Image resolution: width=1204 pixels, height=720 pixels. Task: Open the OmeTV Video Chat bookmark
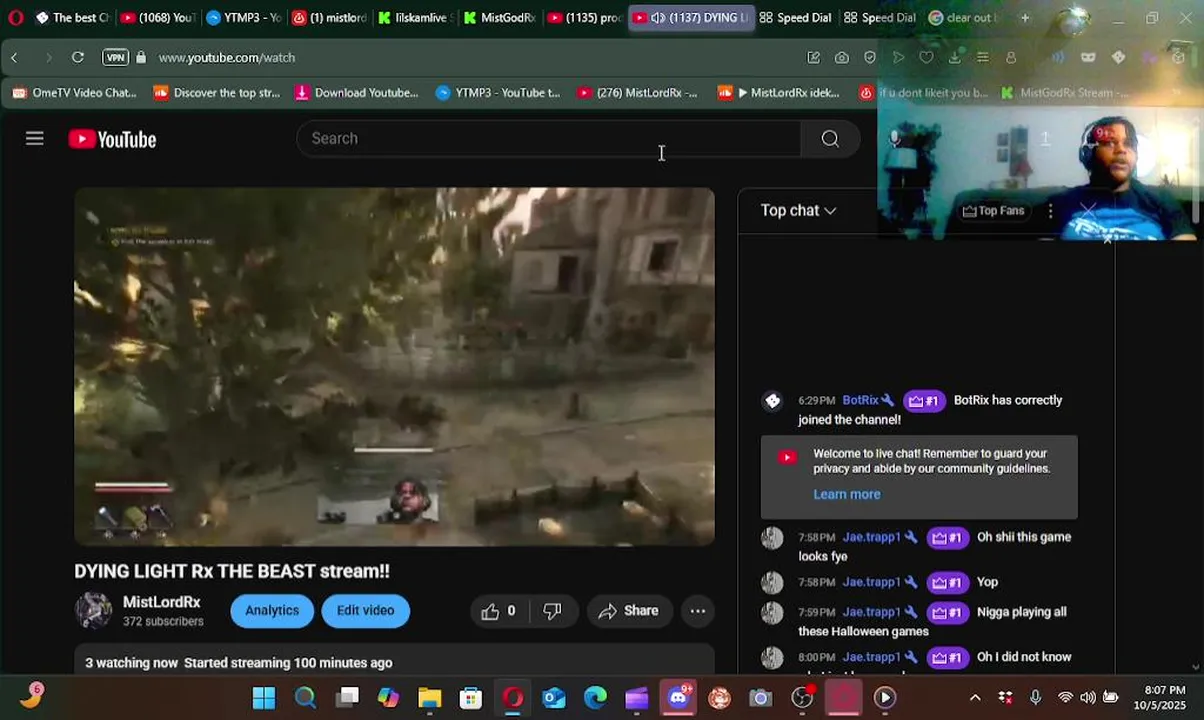click(x=74, y=93)
